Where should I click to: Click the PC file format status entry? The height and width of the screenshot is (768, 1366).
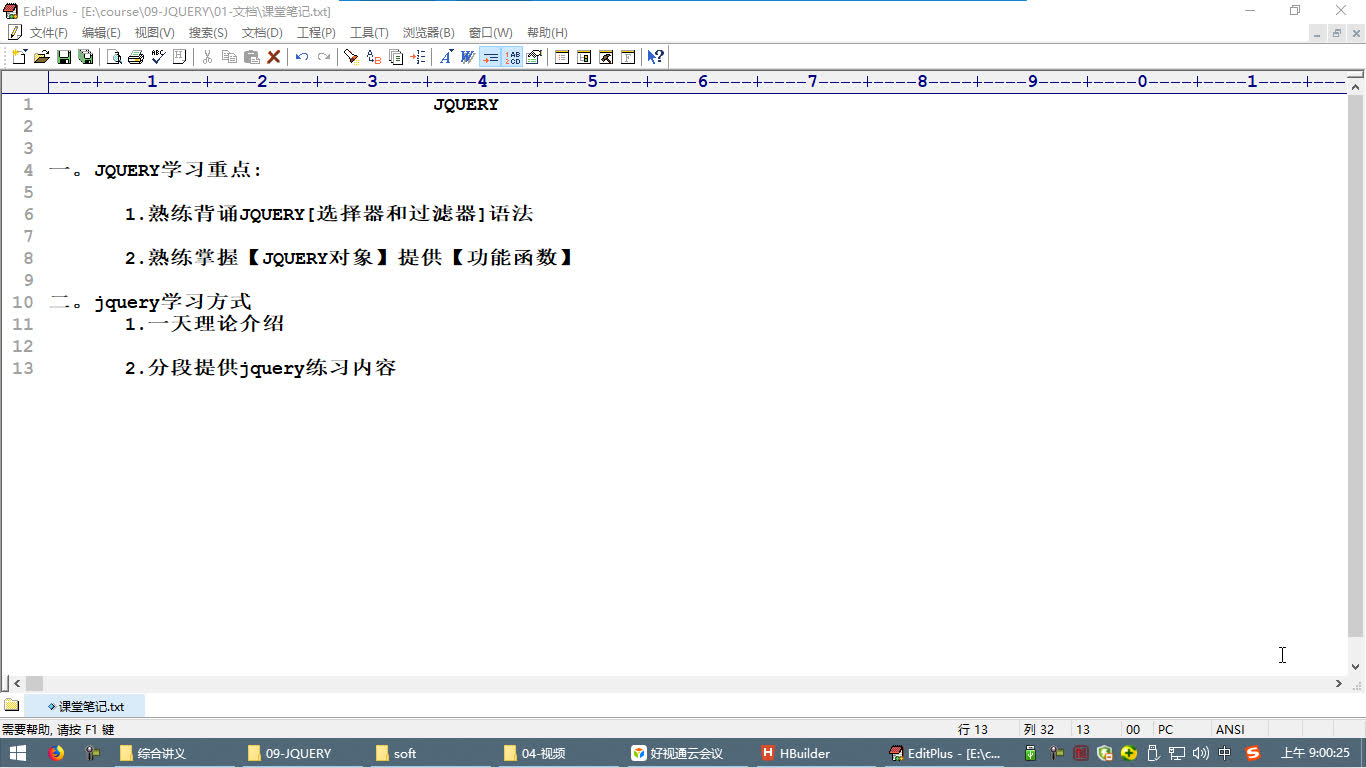pyautogui.click(x=1165, y=730)
